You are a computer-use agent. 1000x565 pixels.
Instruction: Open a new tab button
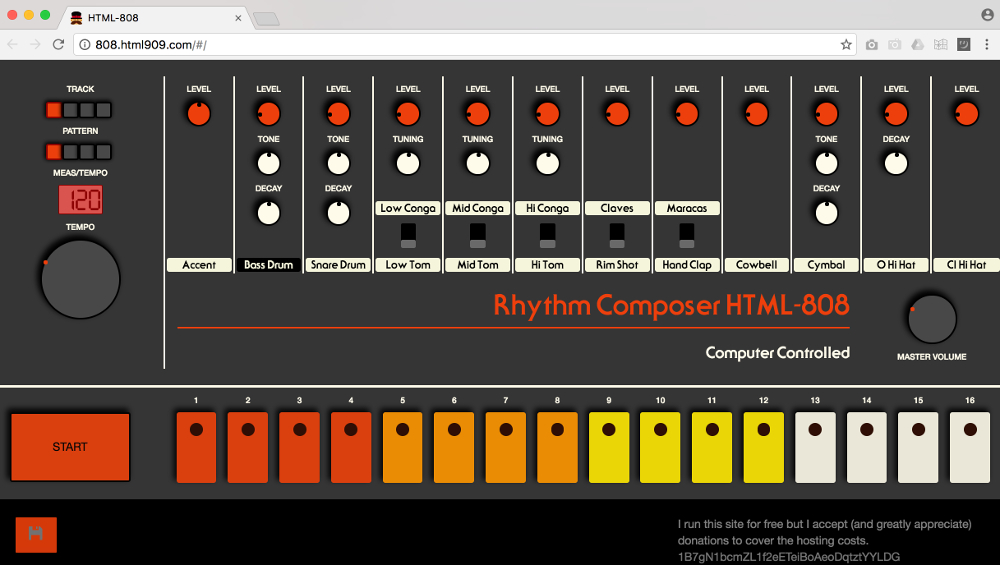(x=267, y=19)
